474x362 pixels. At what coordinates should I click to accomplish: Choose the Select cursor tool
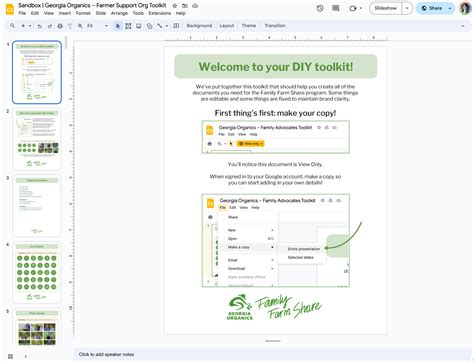(x=118, y=26)
